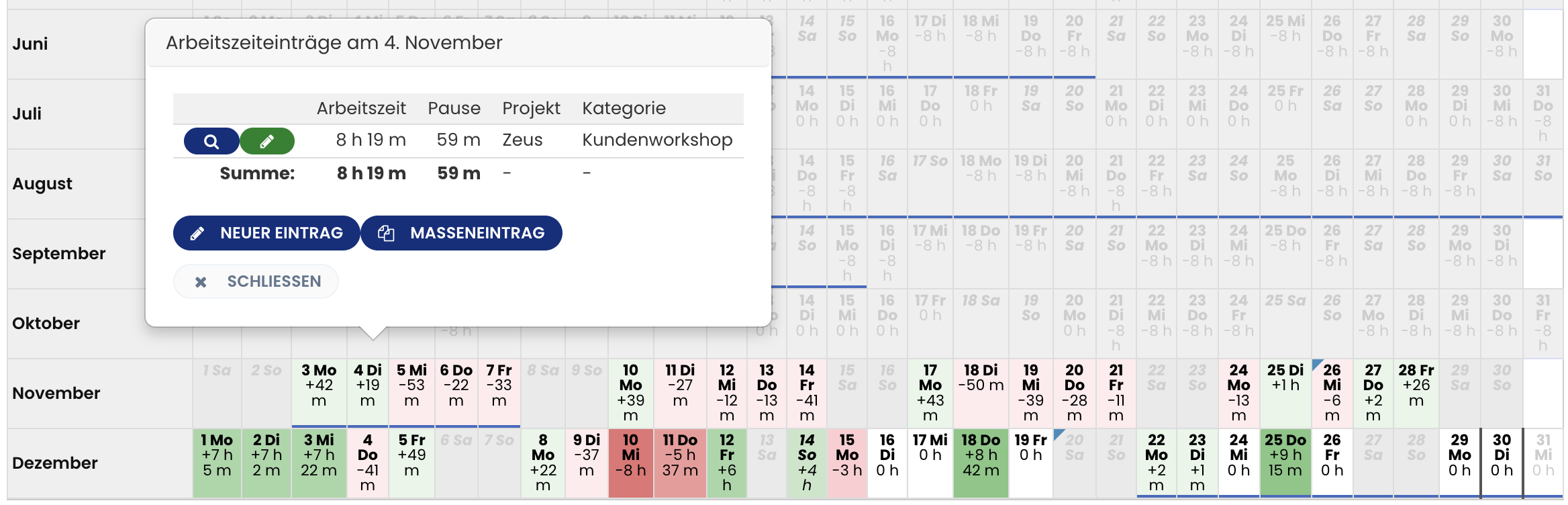Viewport: 1568px width, 505px height.
Task: Open November 18 Di cell
Action: click(x=980, y=393)
